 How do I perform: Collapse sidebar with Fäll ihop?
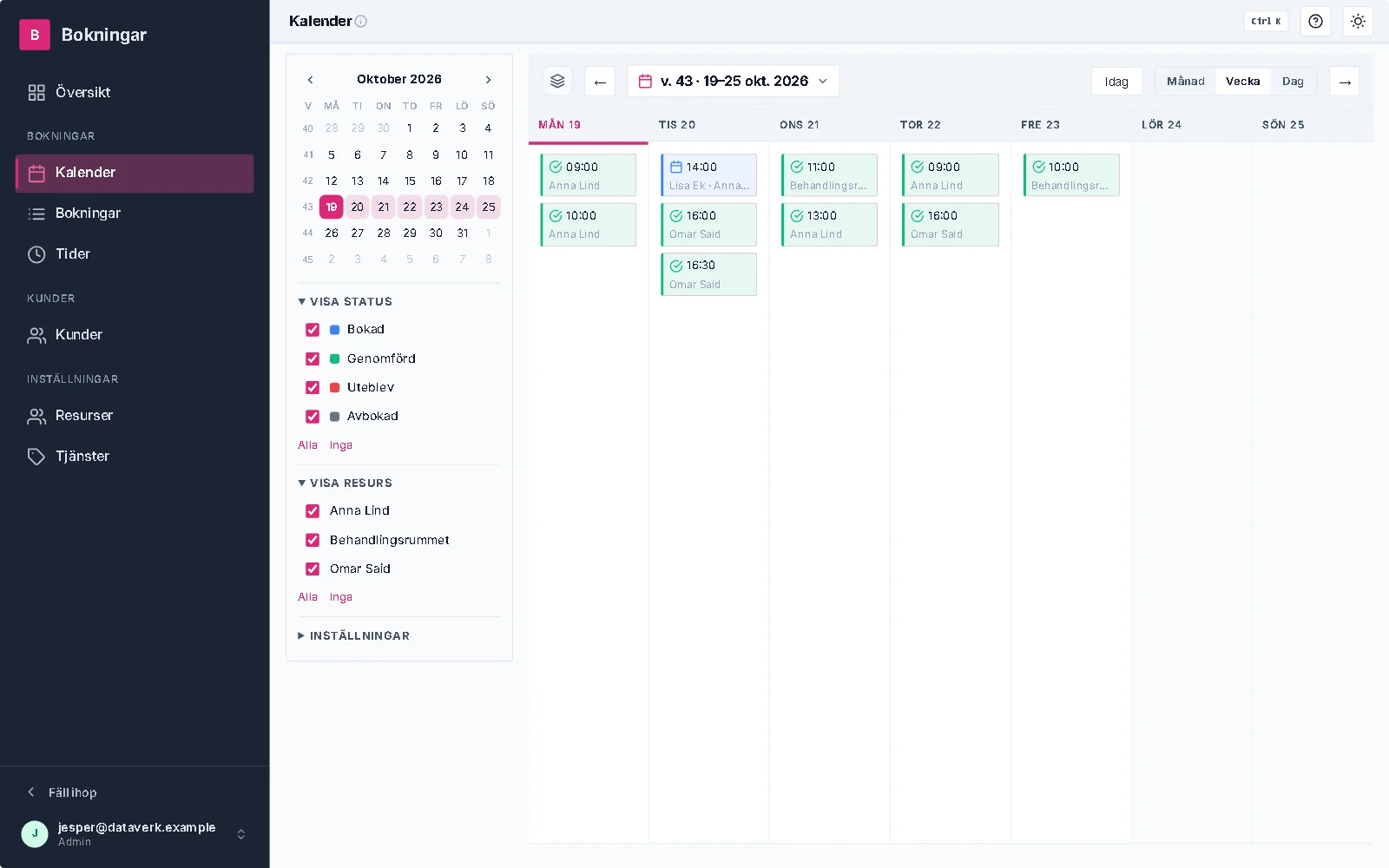63,792
